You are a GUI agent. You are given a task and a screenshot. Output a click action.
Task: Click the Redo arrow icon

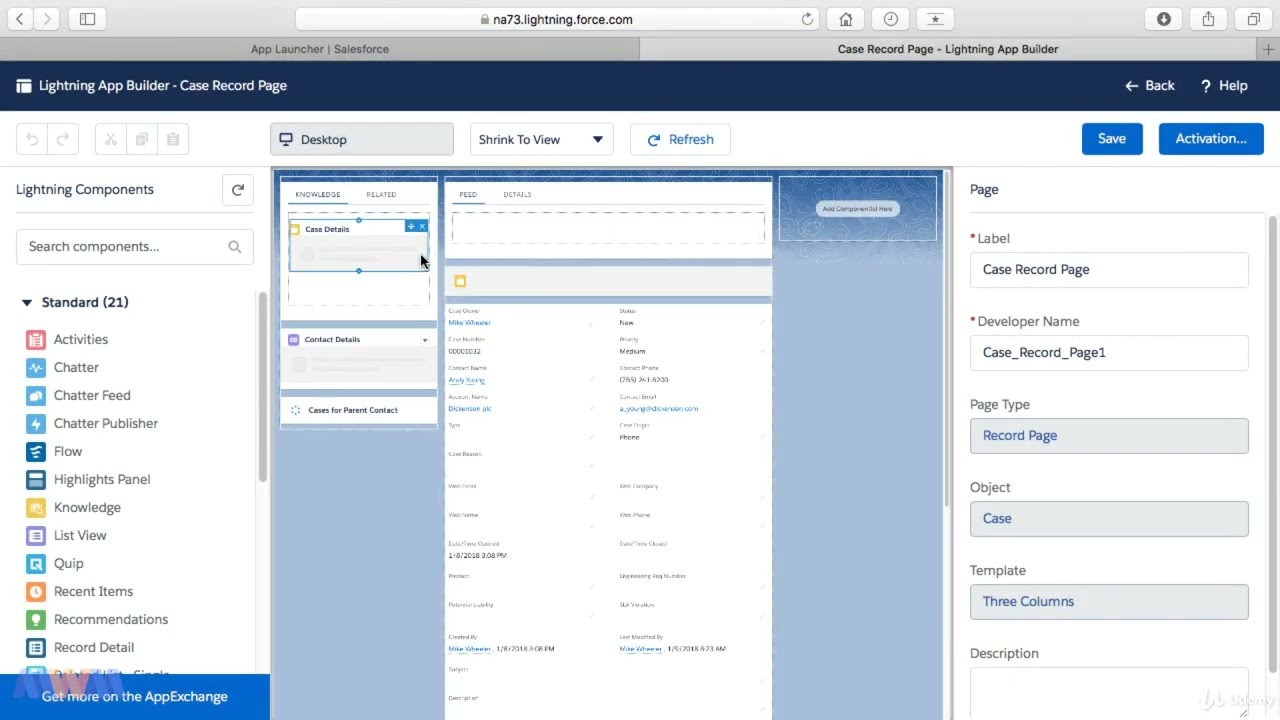[x=62, y=140]
